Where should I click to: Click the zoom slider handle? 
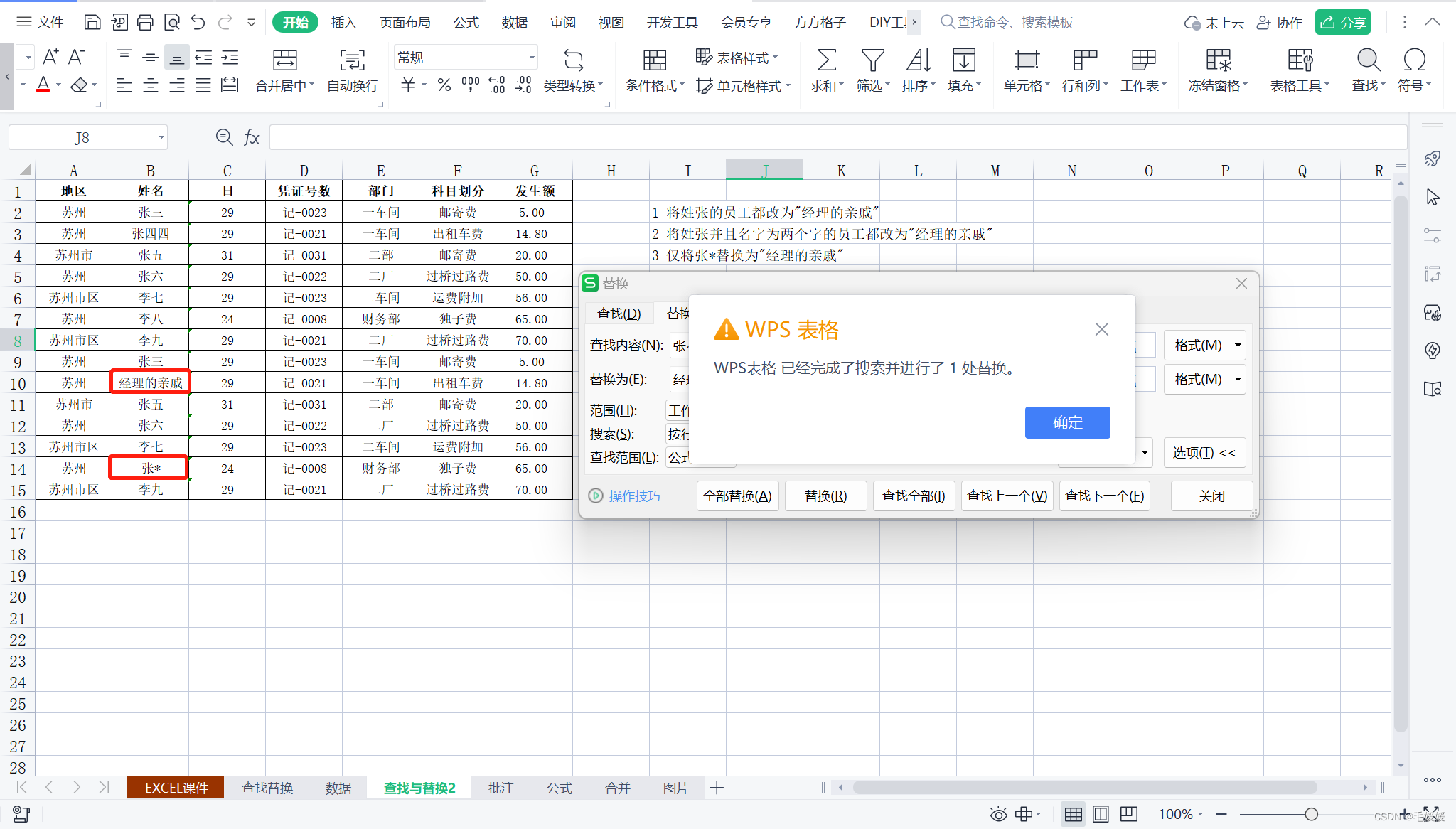1311,814
